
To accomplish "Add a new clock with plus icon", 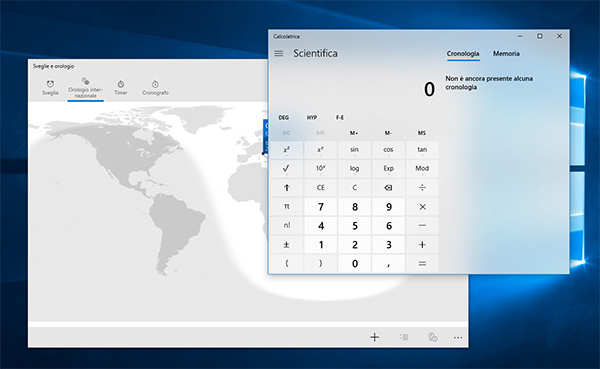I will 374,337.
